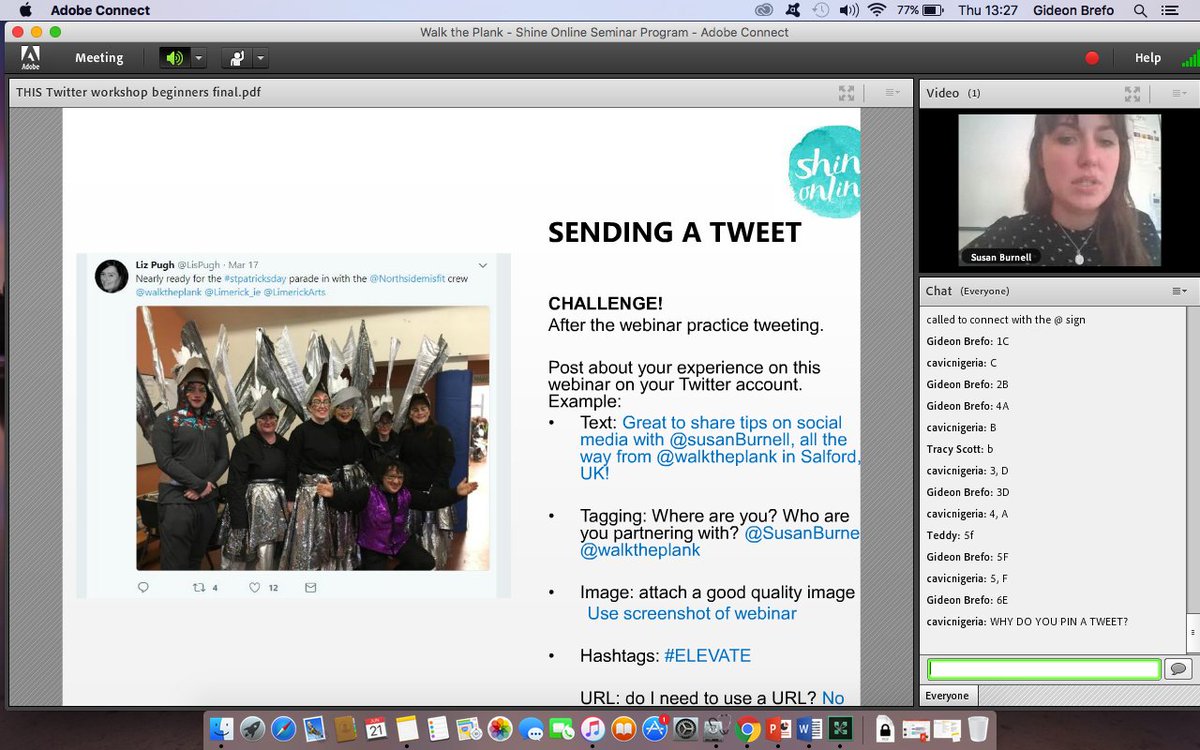
Task: Open Finder from the Dock
Action: point(223,728)
